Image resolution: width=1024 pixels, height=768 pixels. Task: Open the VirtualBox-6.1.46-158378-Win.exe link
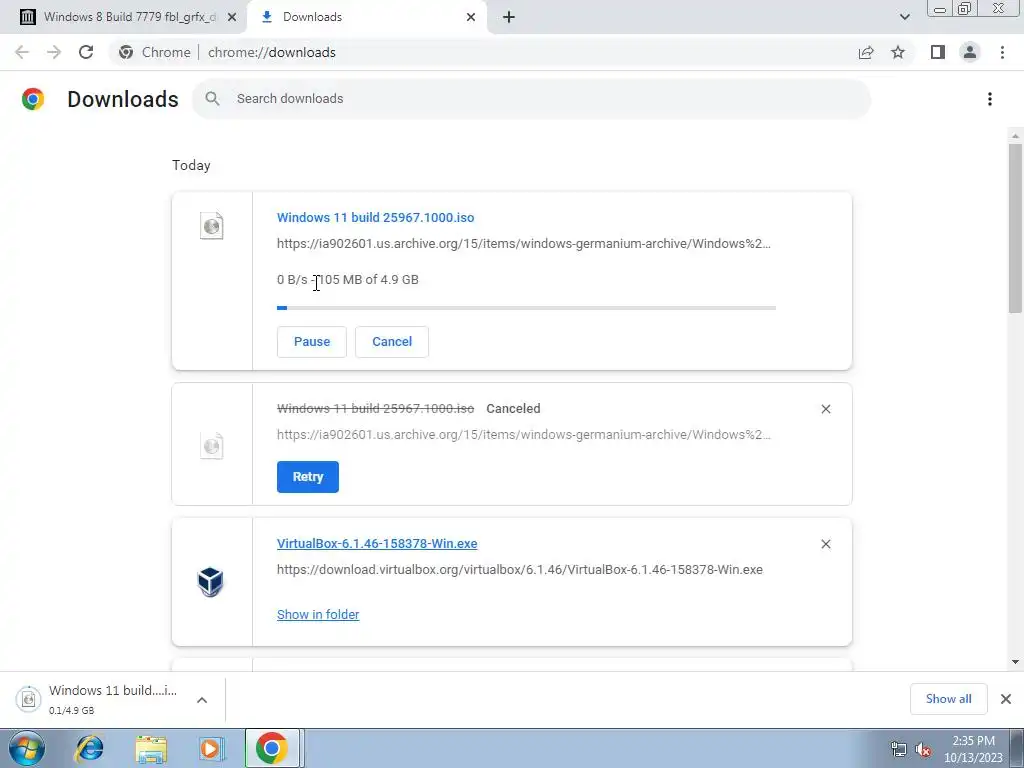point(377,543)
